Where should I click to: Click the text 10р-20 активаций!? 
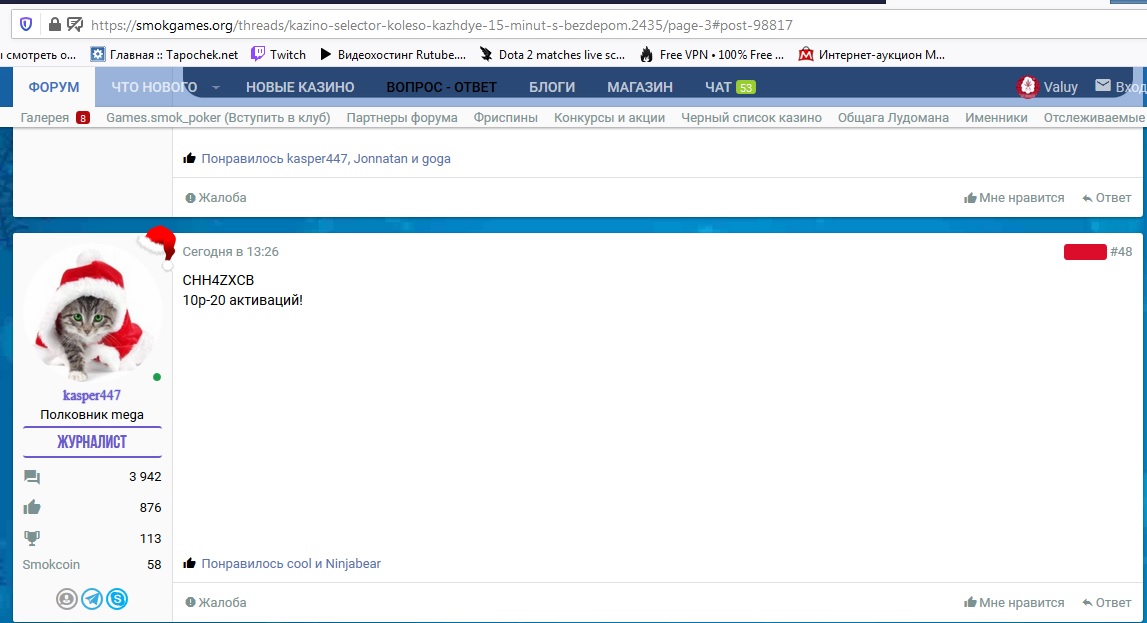(x=242, y=300)
